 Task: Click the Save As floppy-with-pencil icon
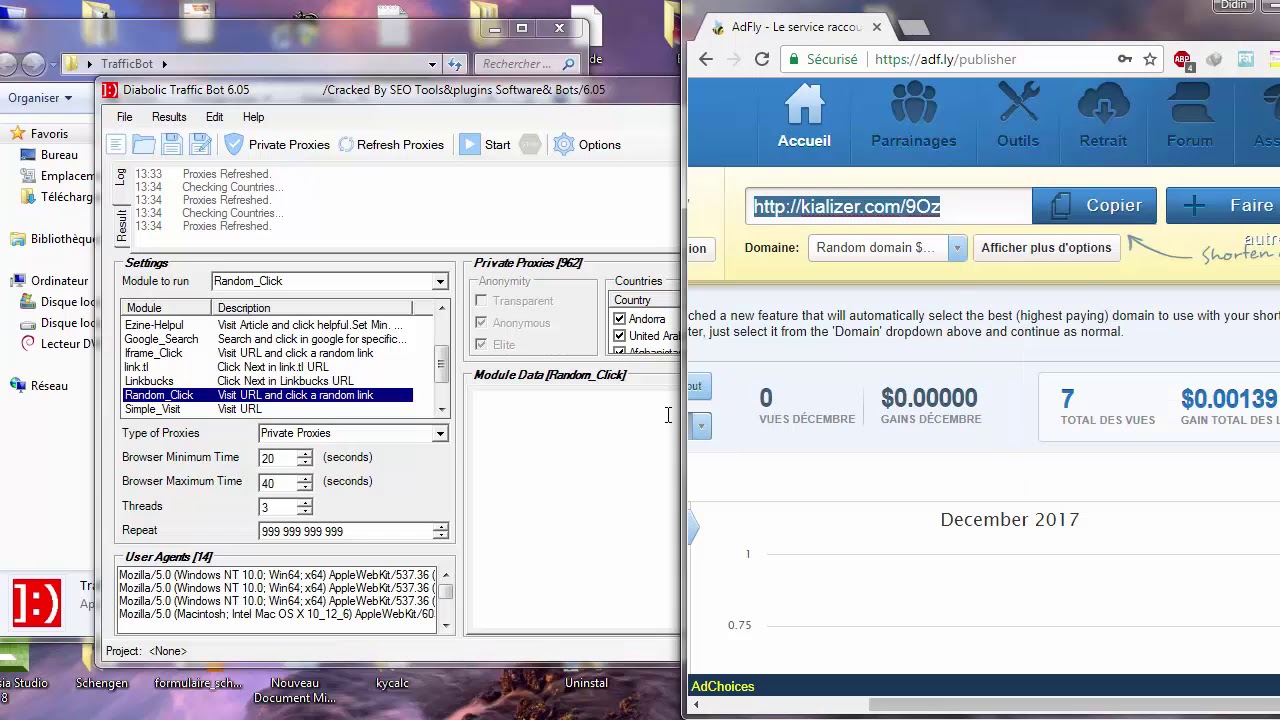200,145
